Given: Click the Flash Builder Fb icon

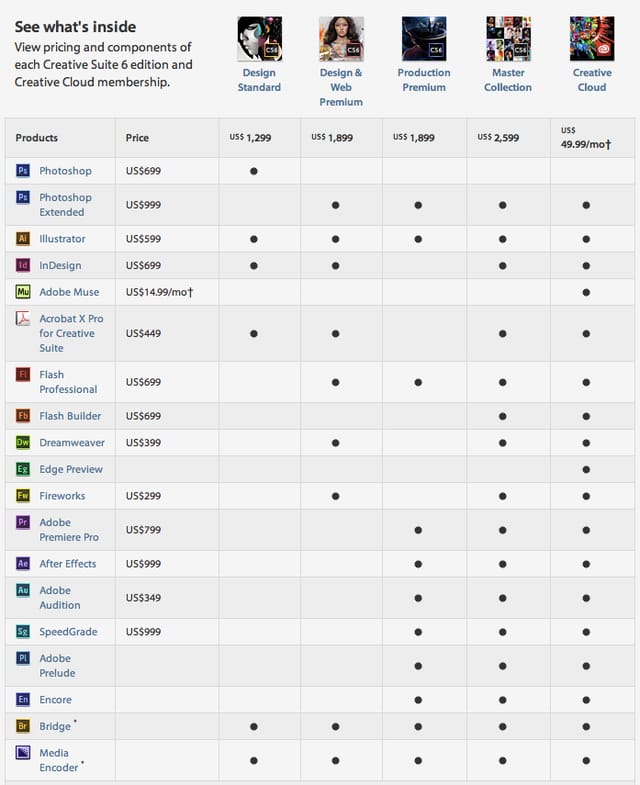Looking at the screenshot, I should pos(23,416).
